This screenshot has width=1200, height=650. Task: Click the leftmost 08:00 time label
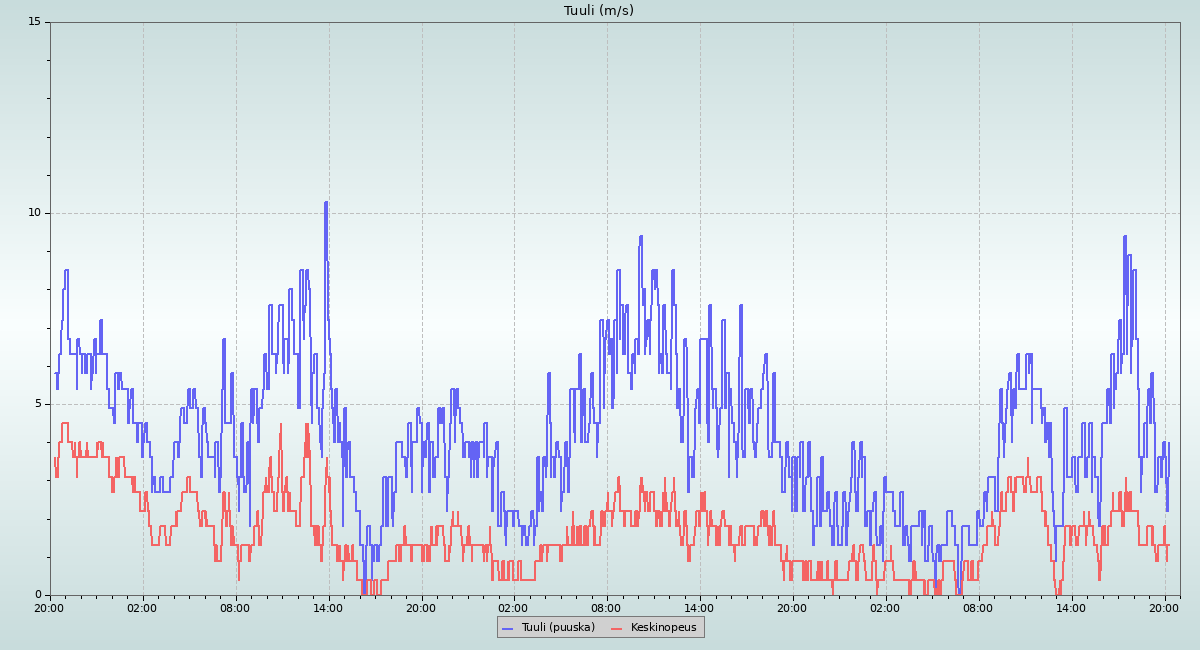pyautogui.click(x=235, y=607)
